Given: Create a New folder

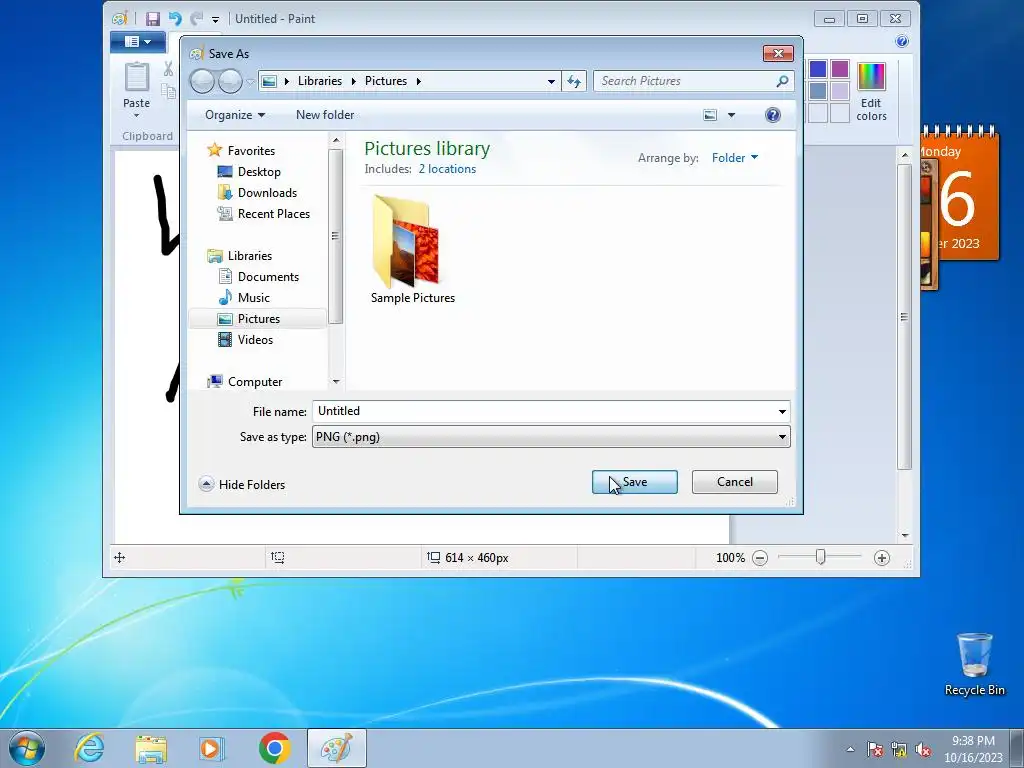Looking at the screenshot, I should click(325, 115).
